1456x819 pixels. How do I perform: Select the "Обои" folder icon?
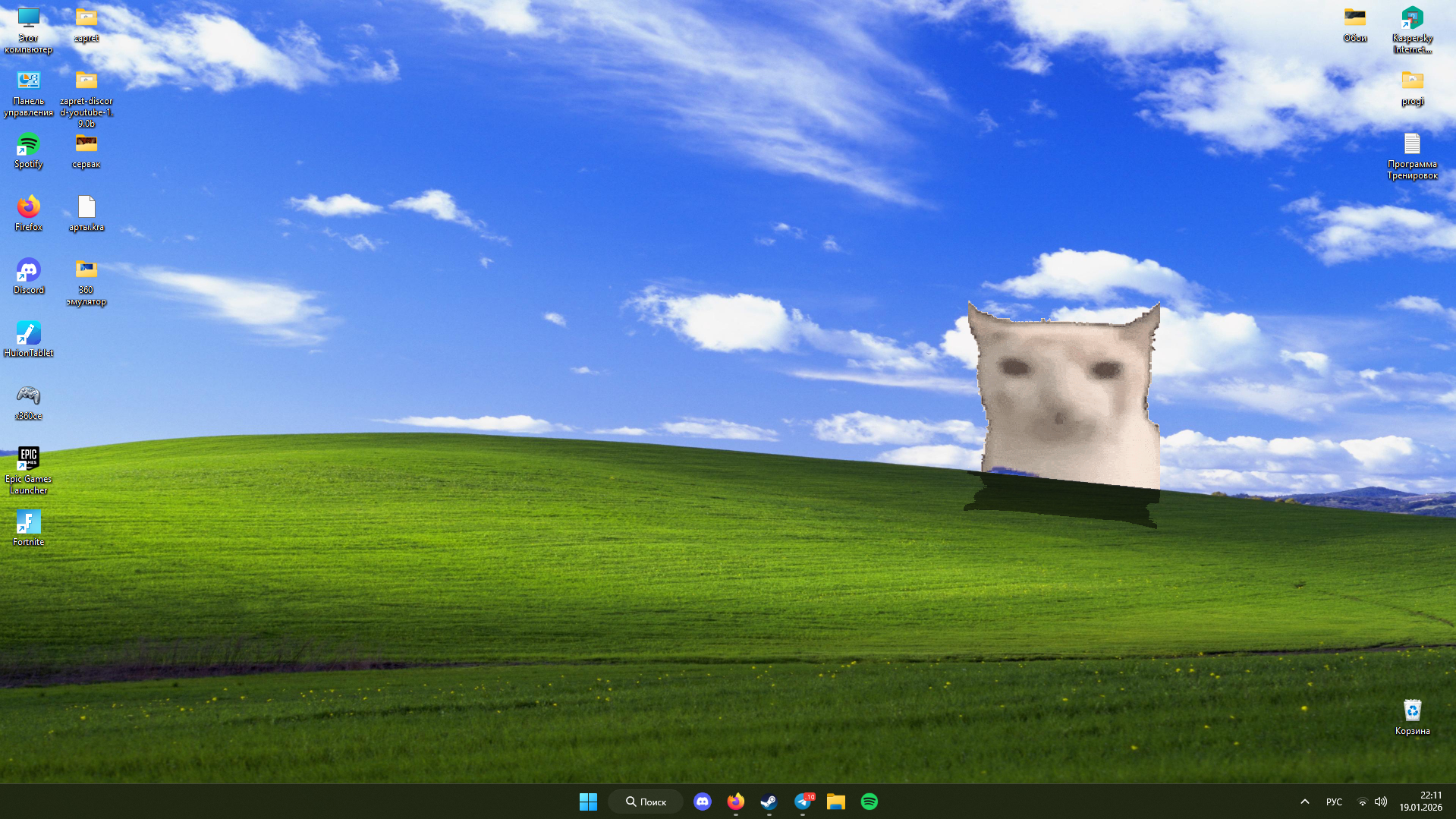(x=1355, y=24)
